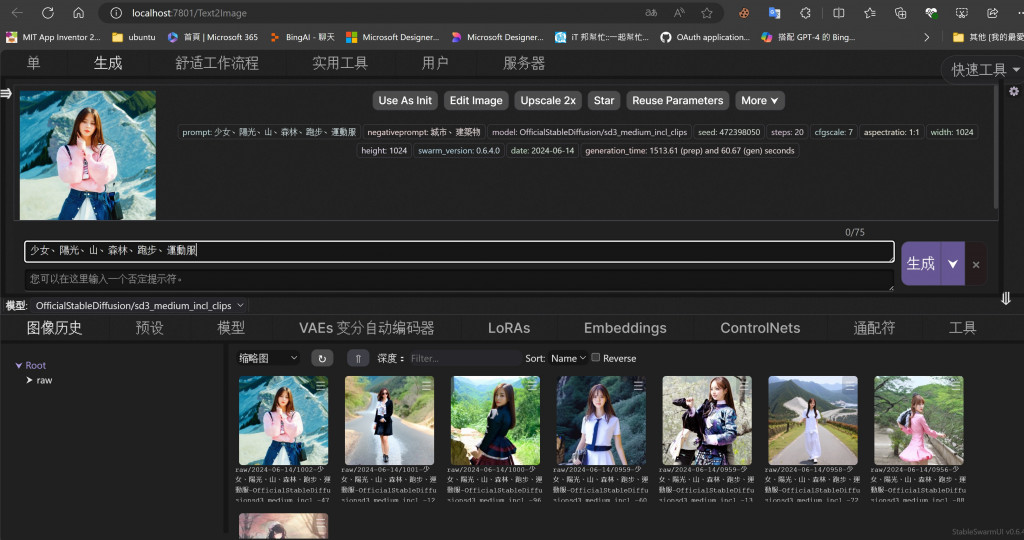The image size is (1024, 540).
Task: Open the ControlNets tab
Action: coord(760,328)
